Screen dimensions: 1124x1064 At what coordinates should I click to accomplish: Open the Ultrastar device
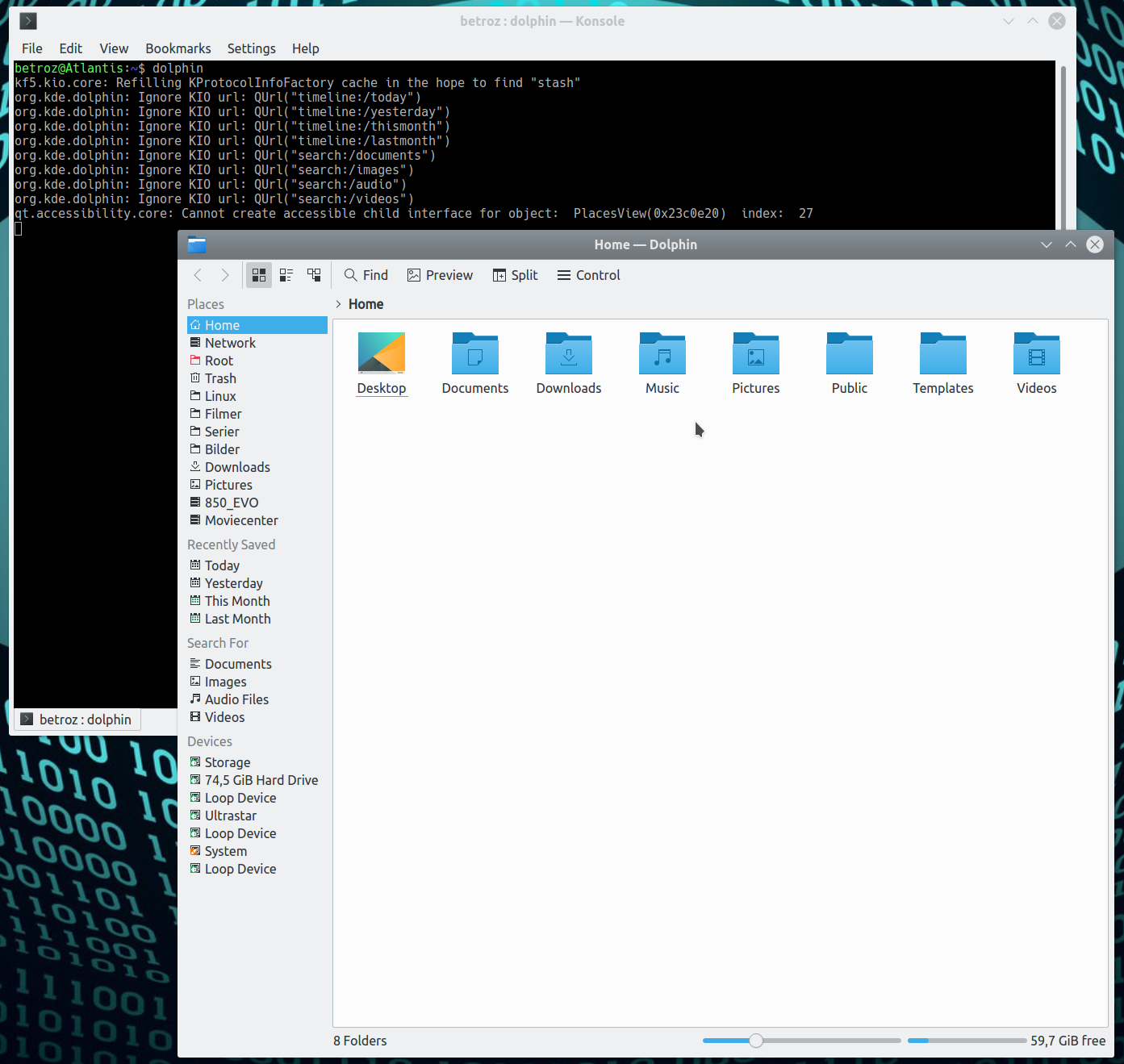tap(257, 816)
